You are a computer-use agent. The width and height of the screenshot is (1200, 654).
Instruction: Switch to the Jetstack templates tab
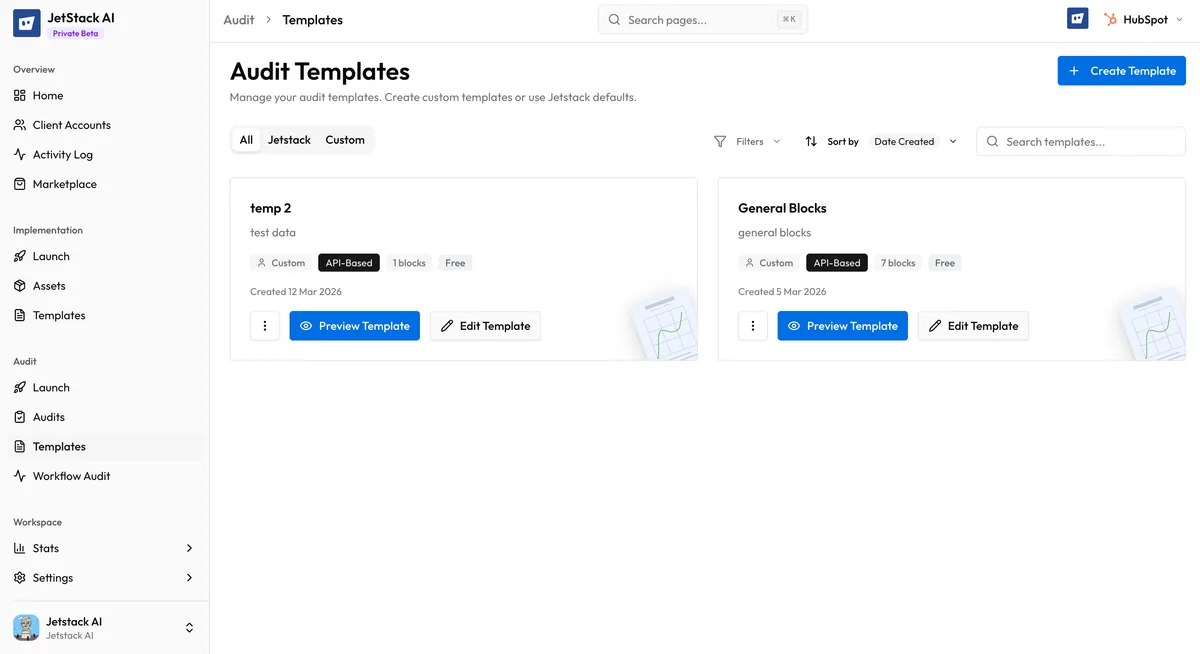(x=288, y=139)
